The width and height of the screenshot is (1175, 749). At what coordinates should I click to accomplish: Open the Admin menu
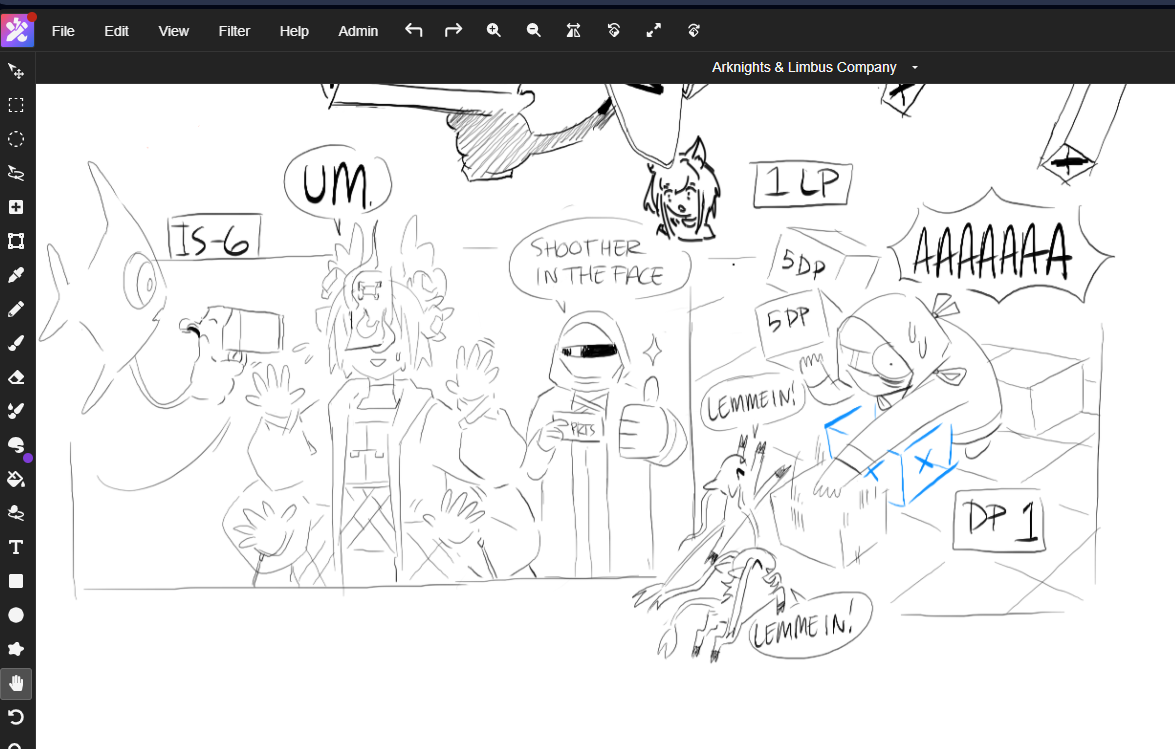point(358,31)
